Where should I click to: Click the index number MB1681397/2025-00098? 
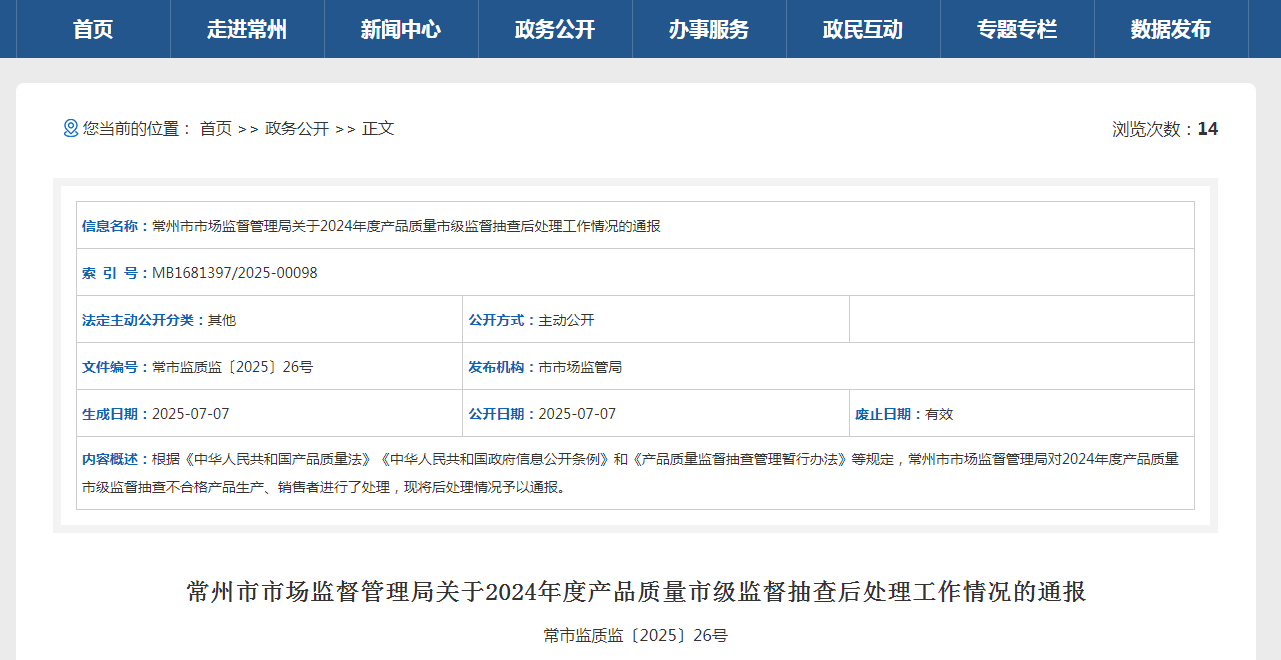coord(234,273)
